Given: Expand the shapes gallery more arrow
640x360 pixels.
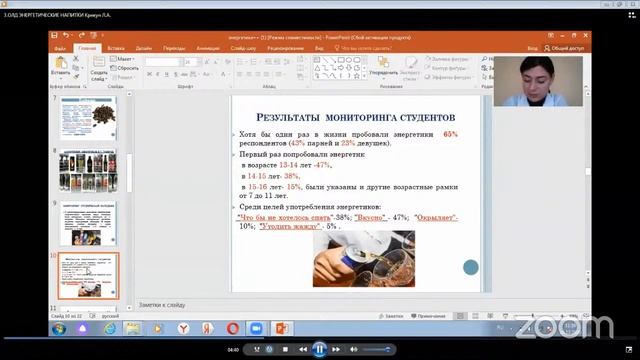Looking at the screenshot, I should click(364, 76).
